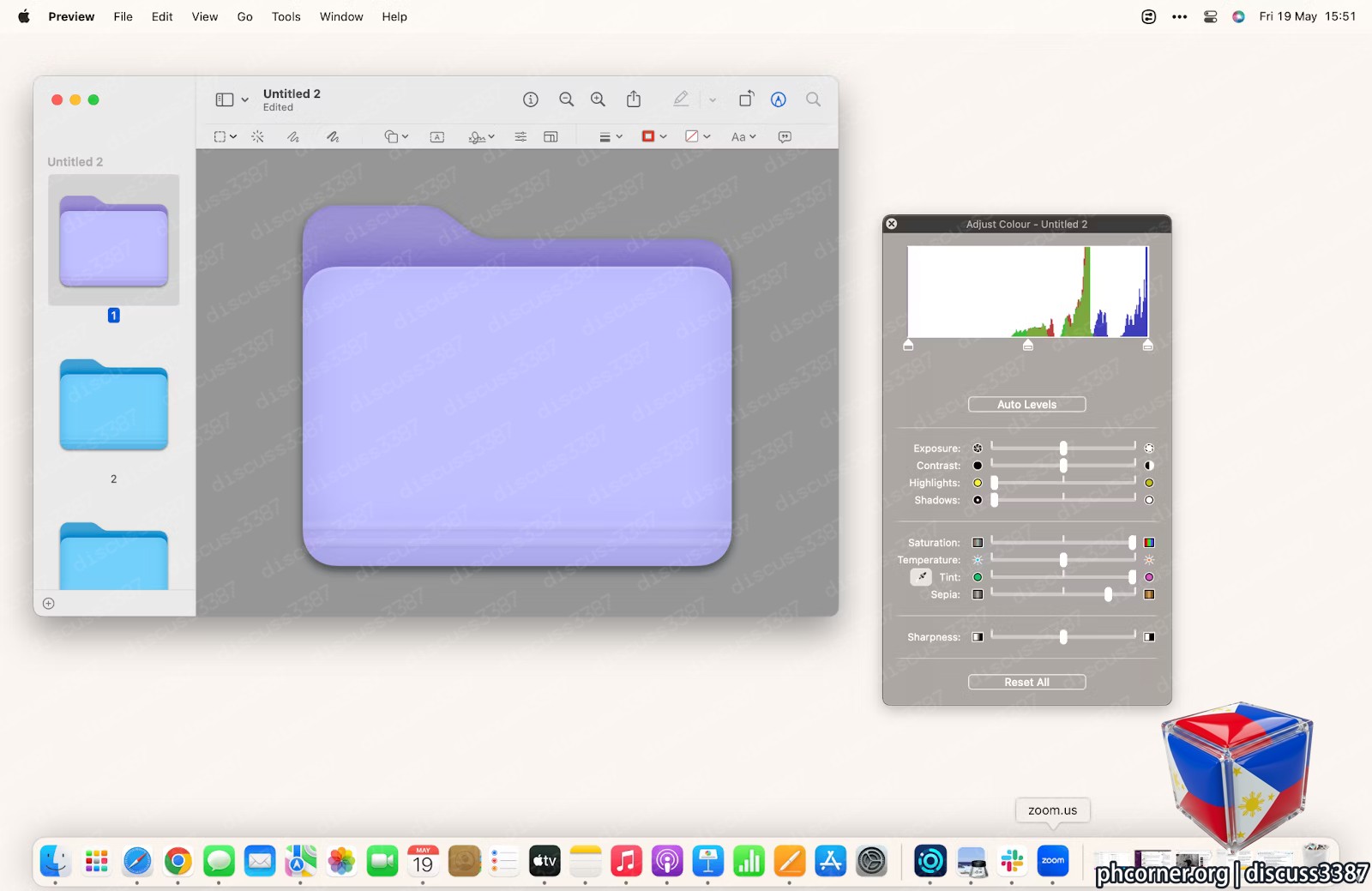Launch Safari from the Dock
This screenshot has height=891, width=1372.
coord(137,860)
